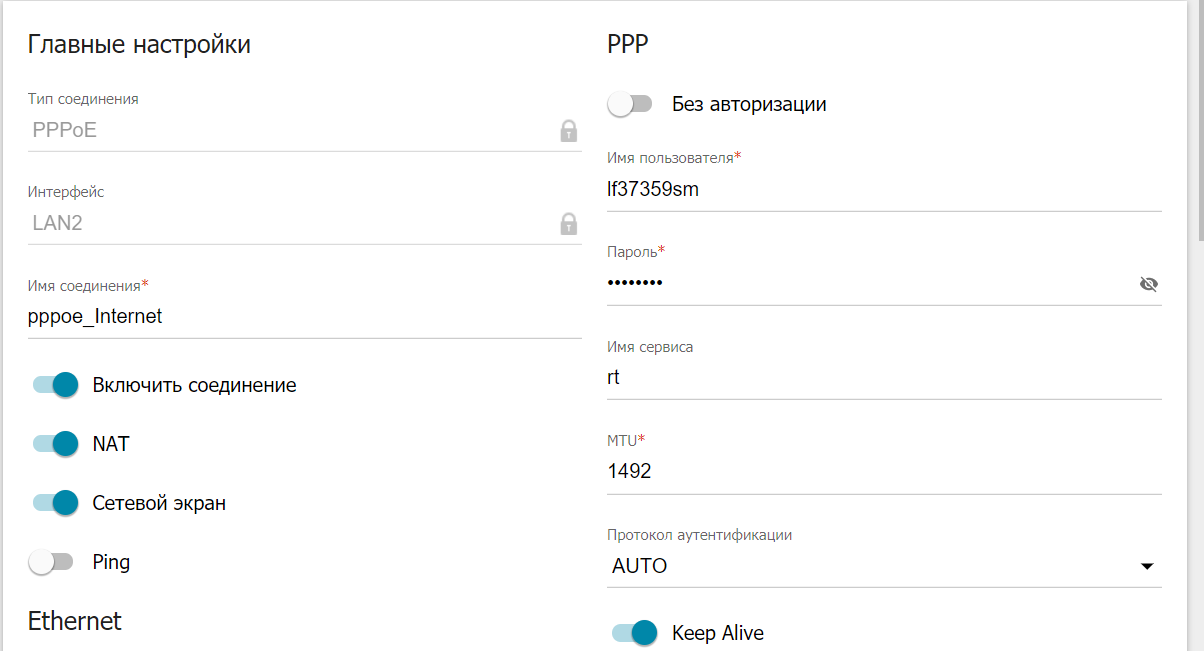Select the AUTO authentication protocol combo box

(x=884, y=566)
